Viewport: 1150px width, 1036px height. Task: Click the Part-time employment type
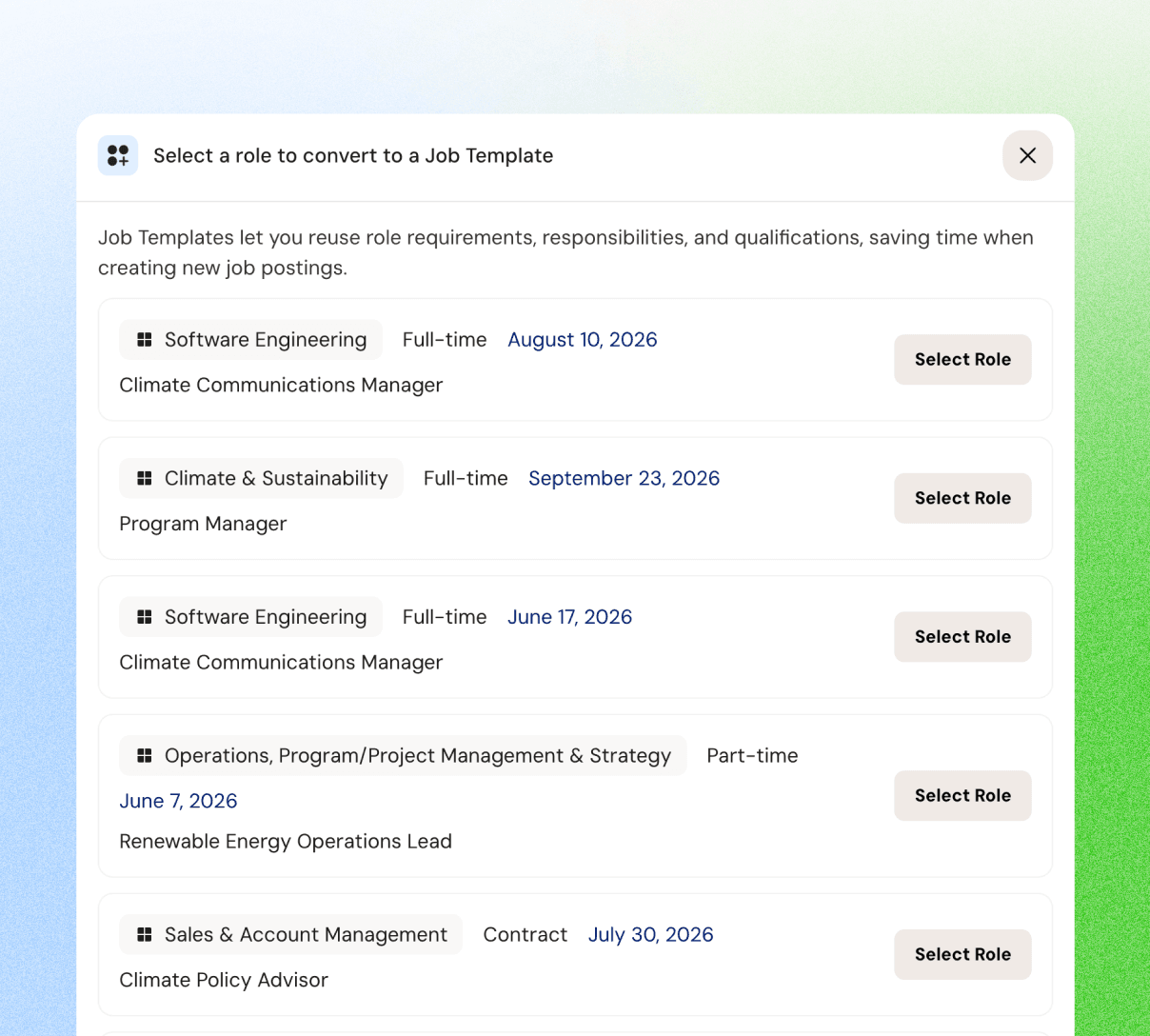point(752,756)
